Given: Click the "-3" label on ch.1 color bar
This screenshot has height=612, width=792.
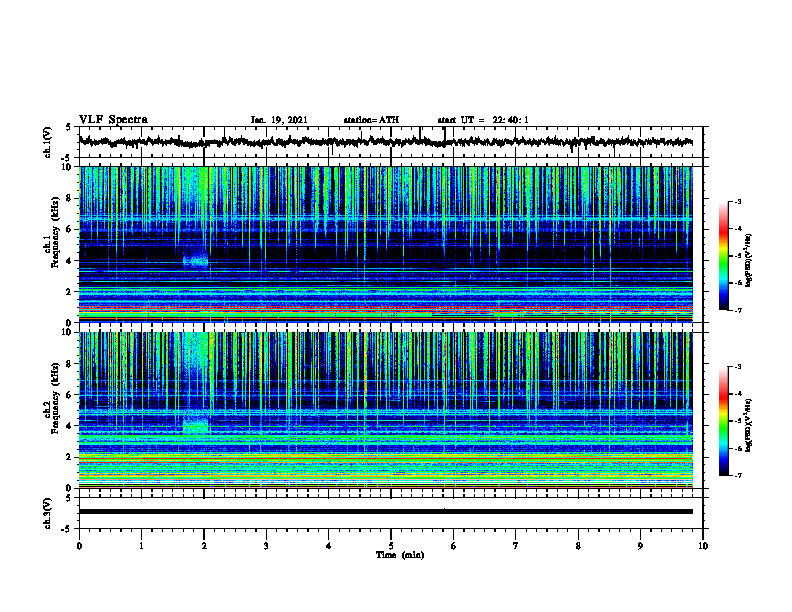Looking at the screenshot, I should [738, 202].
